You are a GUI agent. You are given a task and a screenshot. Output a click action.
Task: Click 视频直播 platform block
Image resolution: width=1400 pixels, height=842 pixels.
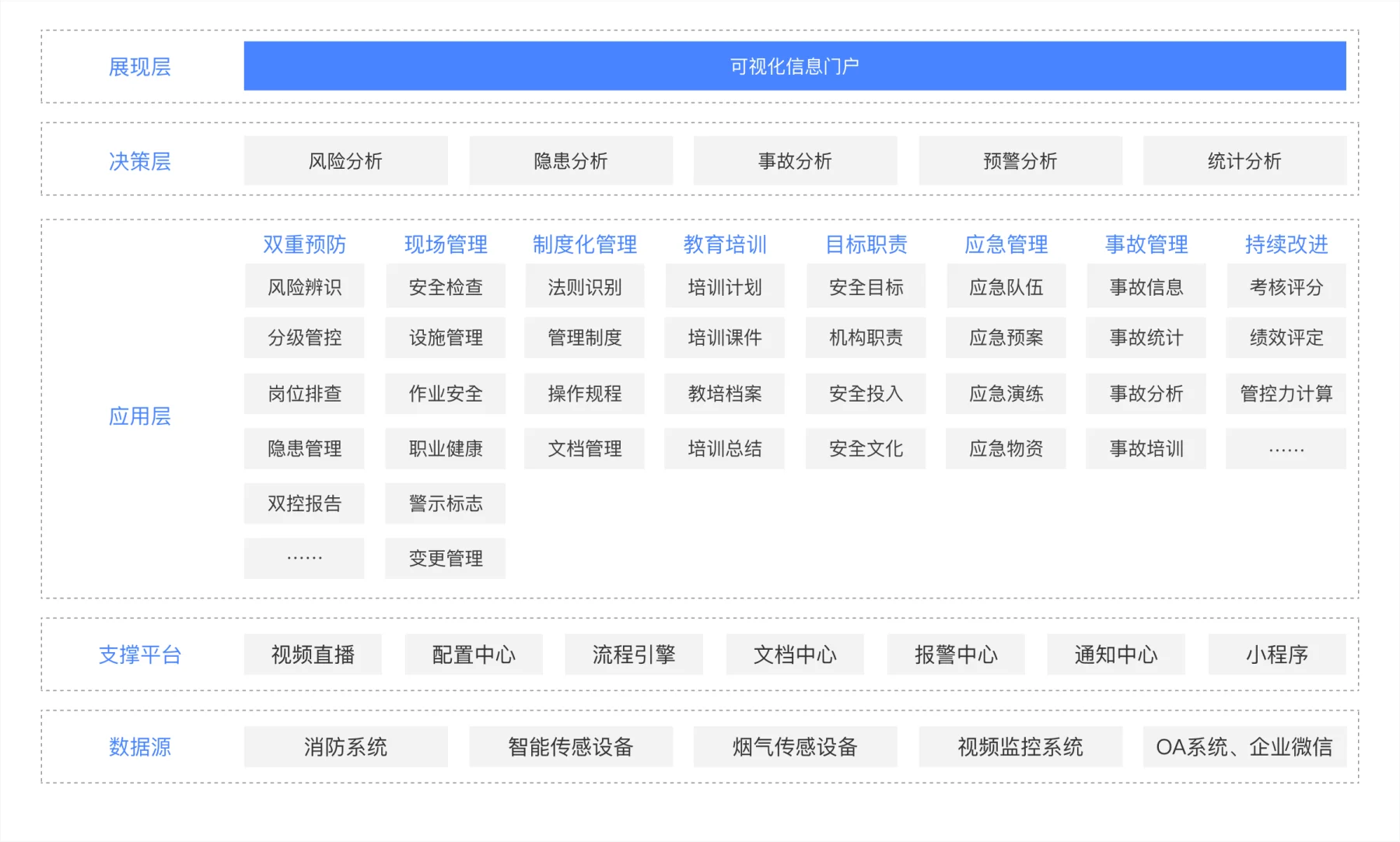[313, 654]
